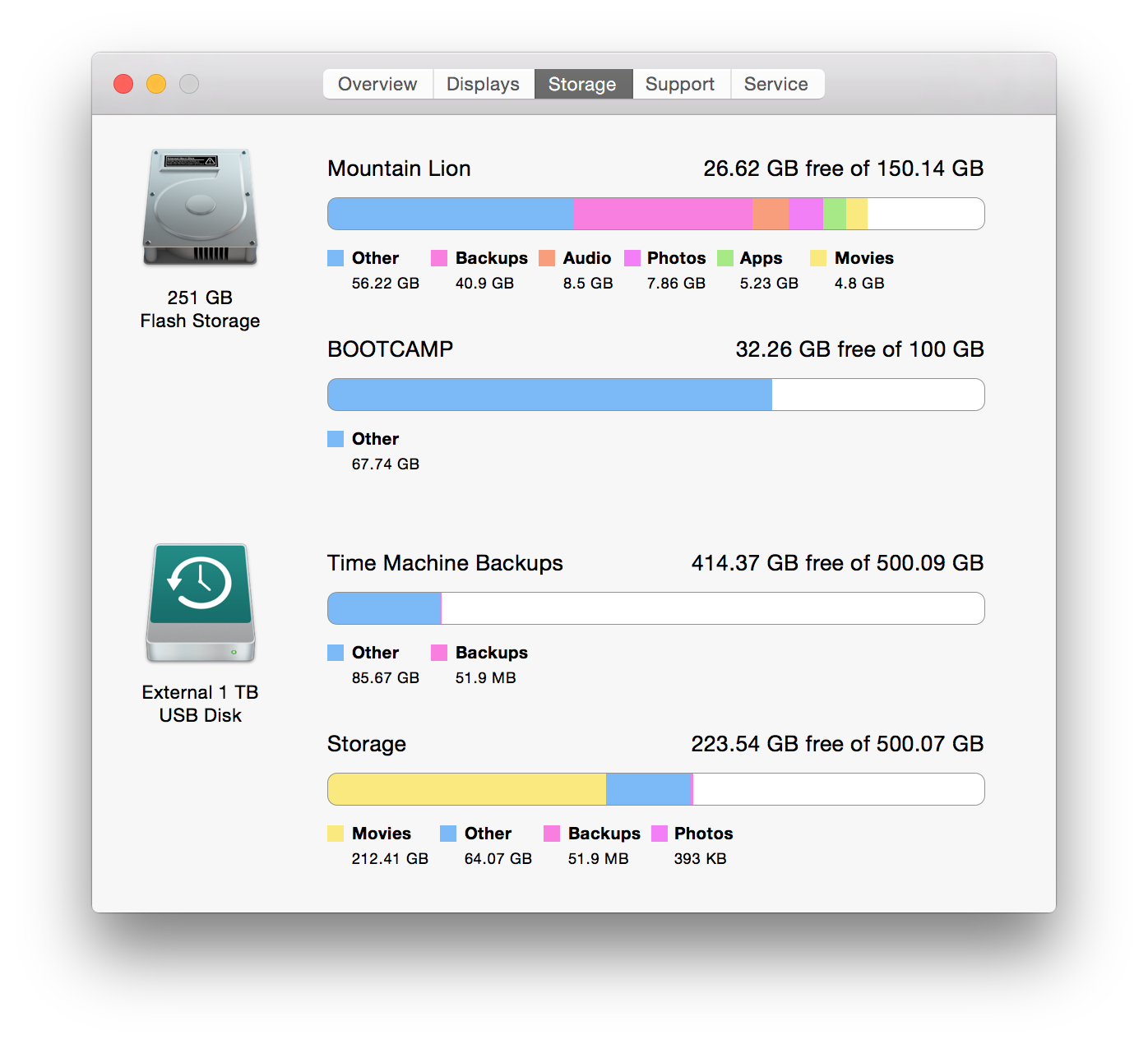1148x1044 pixels.
Task: Click the Mountain Lion volume name
Action: (399, 169)
